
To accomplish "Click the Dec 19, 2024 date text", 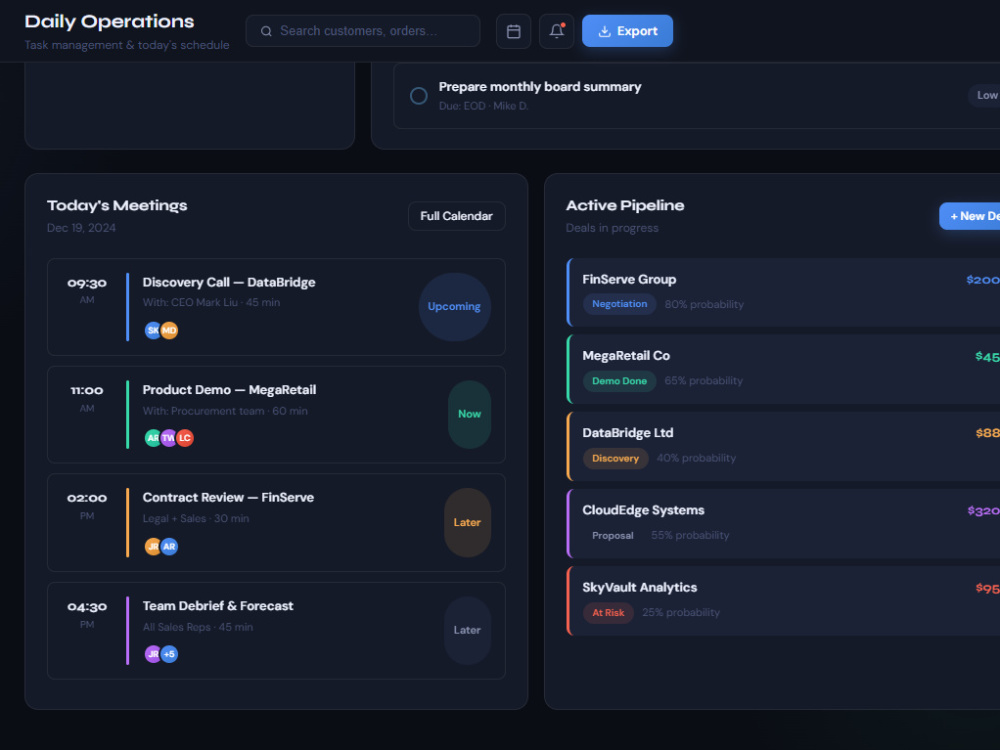I will click(x=81, y=228).
